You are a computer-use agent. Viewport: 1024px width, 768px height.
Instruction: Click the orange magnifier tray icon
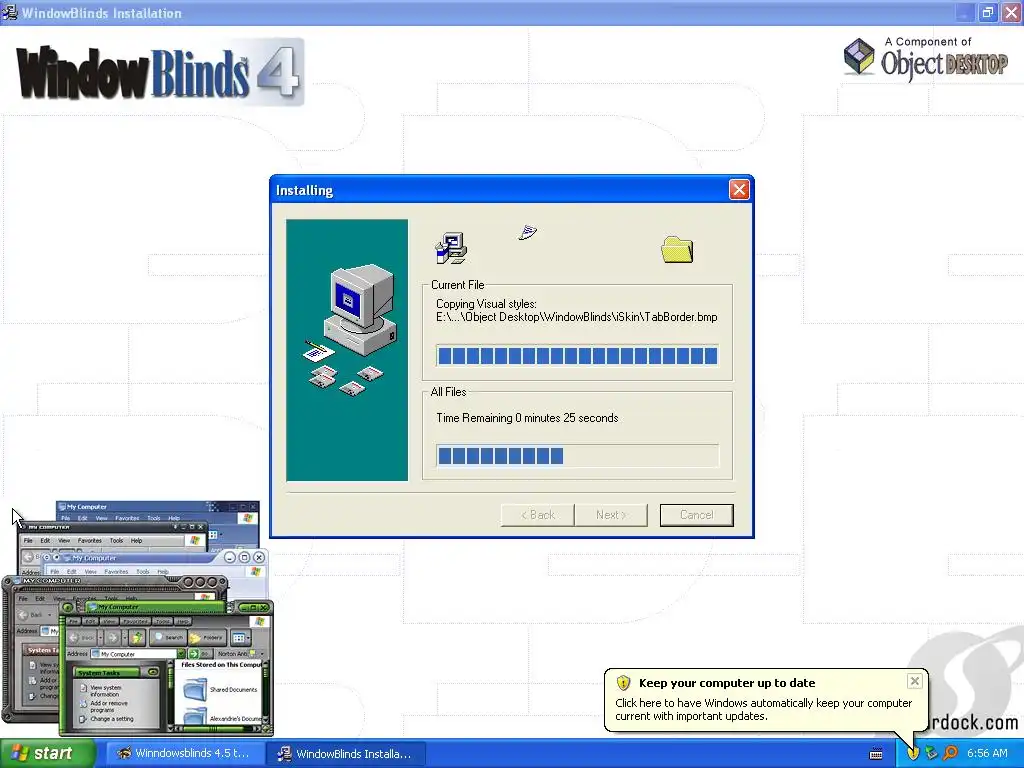click(950, 753)
